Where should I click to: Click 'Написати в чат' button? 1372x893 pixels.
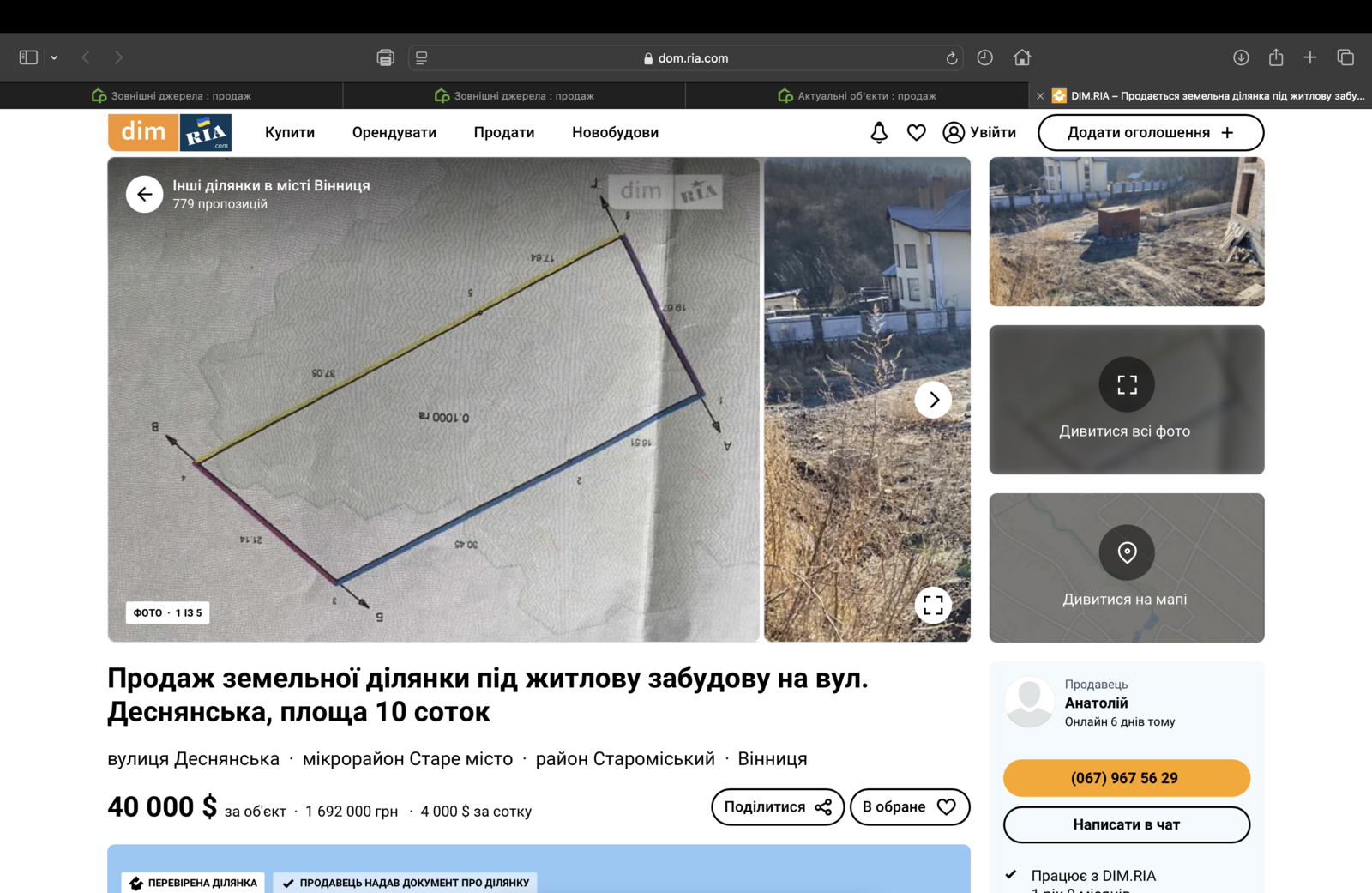tap(1126, 824)
